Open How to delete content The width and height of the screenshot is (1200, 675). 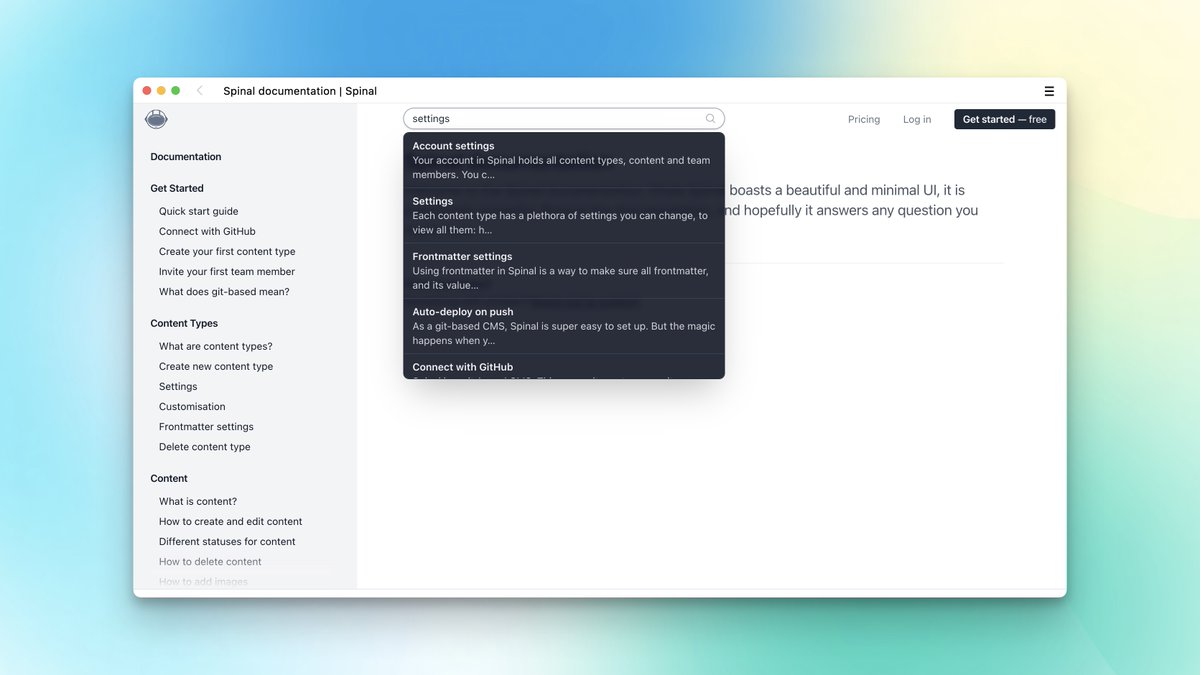pyautogui.click(x=210, y=562)
